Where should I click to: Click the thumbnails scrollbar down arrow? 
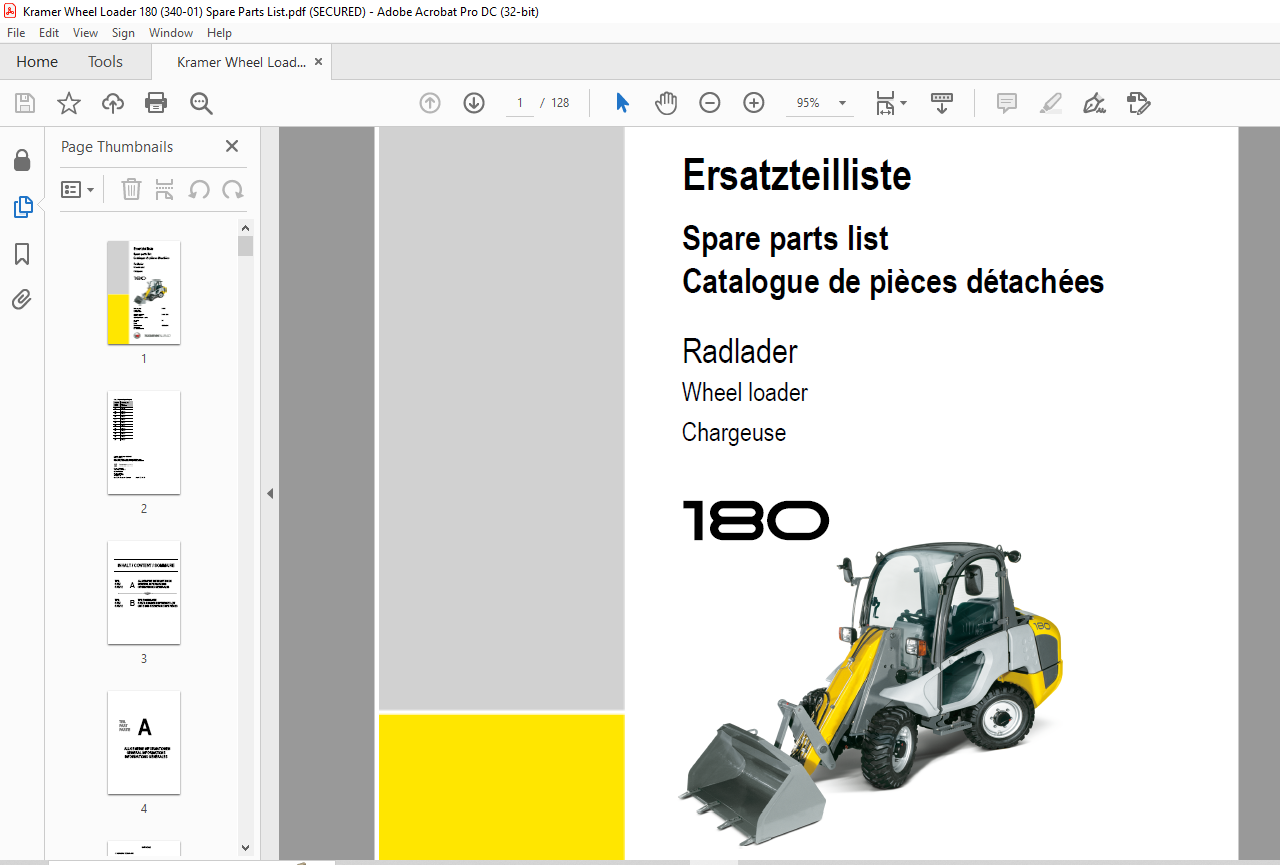pyautogui.click(x=245, y=848)
